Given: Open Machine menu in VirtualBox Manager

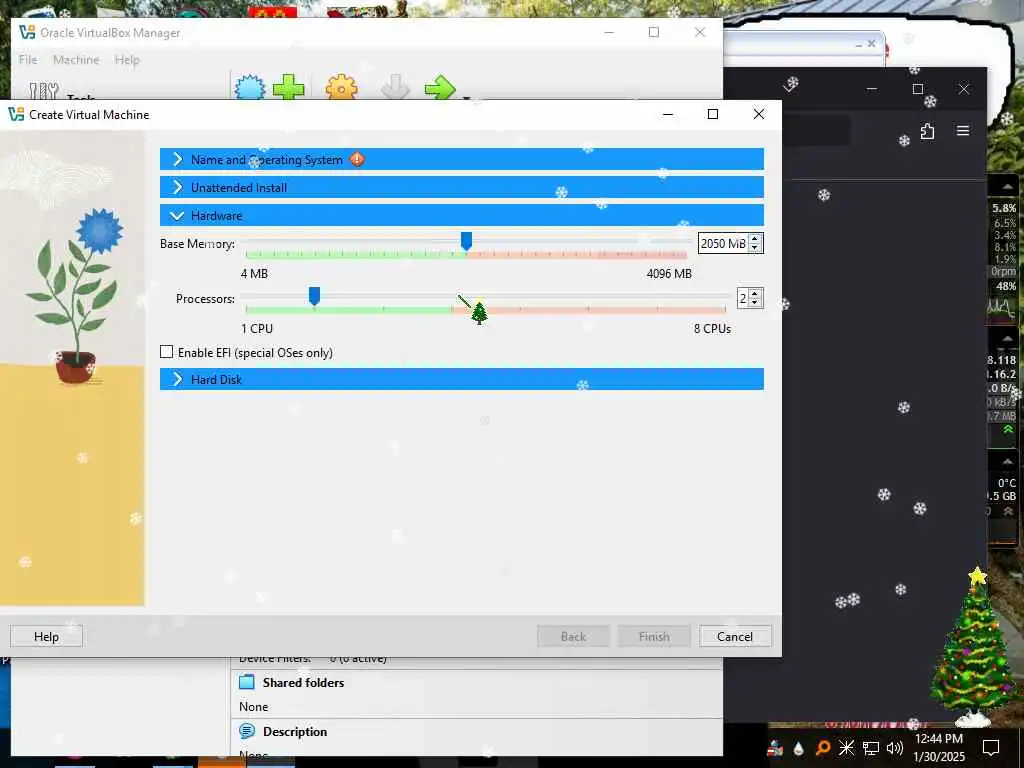Looking at the screenshot, I should pyautogui.click(x=76, y=59).
